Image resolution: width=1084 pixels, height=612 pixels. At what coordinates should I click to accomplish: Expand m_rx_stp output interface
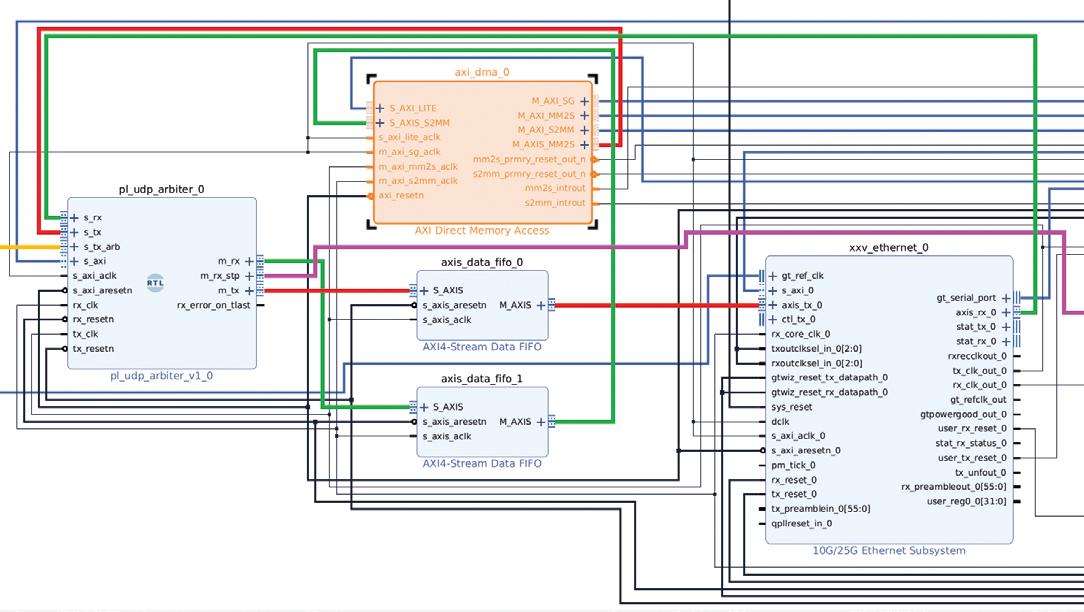coord(250,276)
